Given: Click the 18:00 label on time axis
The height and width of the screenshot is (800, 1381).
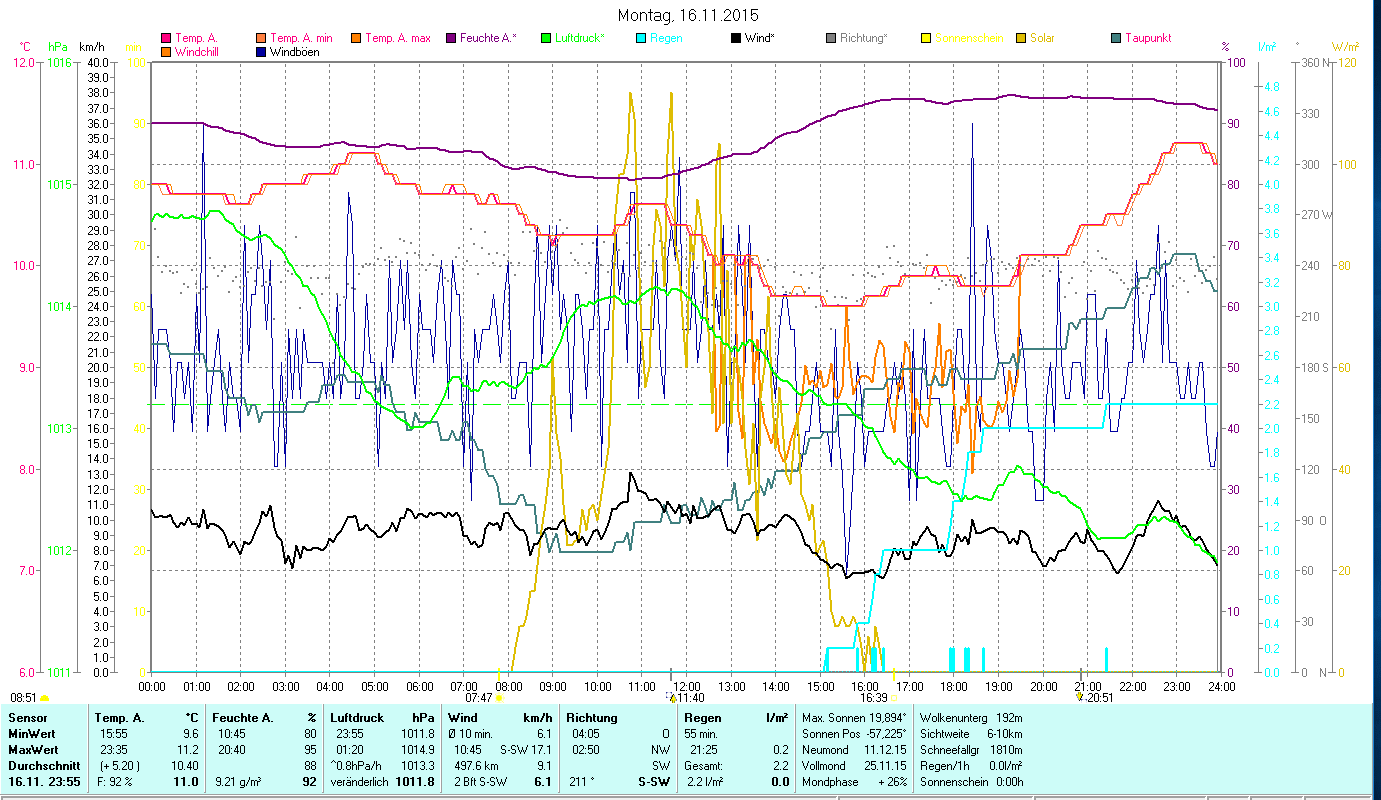Looking at the screenshot, I should coord(953,686).
